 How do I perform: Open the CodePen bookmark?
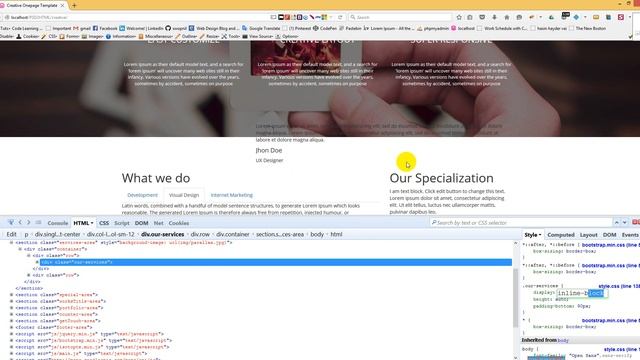[325, 28]
